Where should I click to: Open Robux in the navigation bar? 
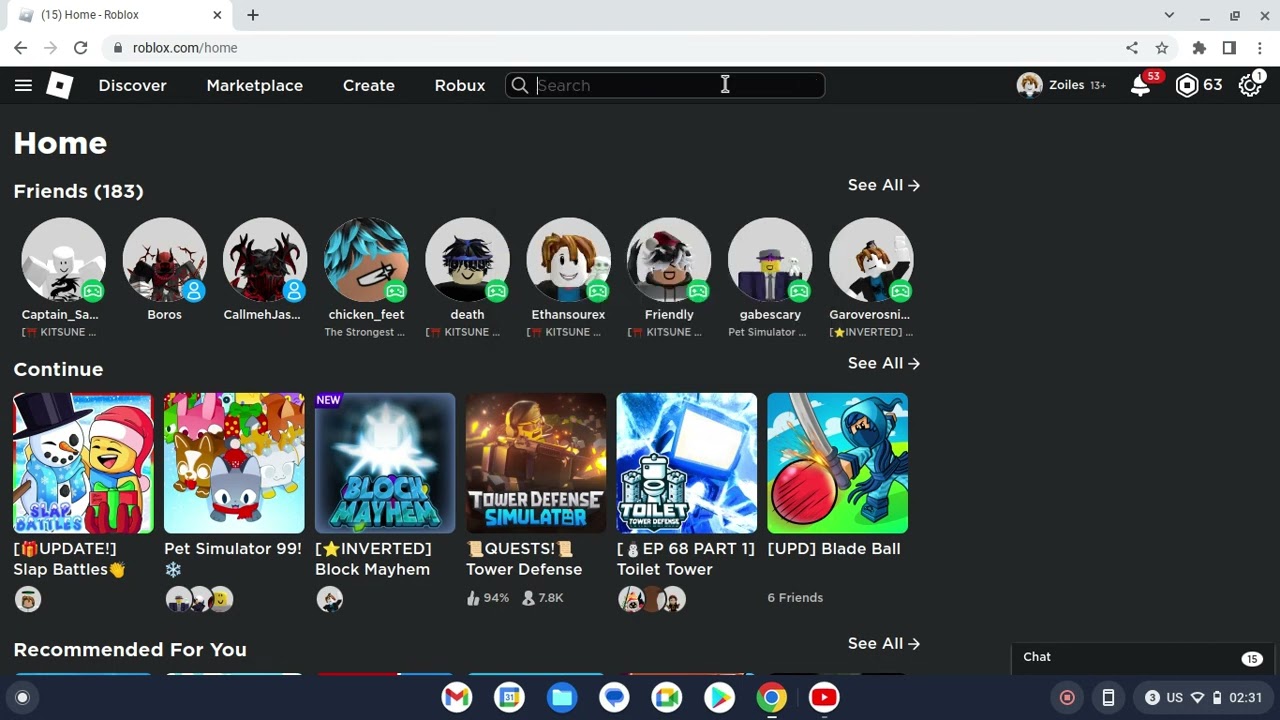pyautogui.click(x=460, y=86)
